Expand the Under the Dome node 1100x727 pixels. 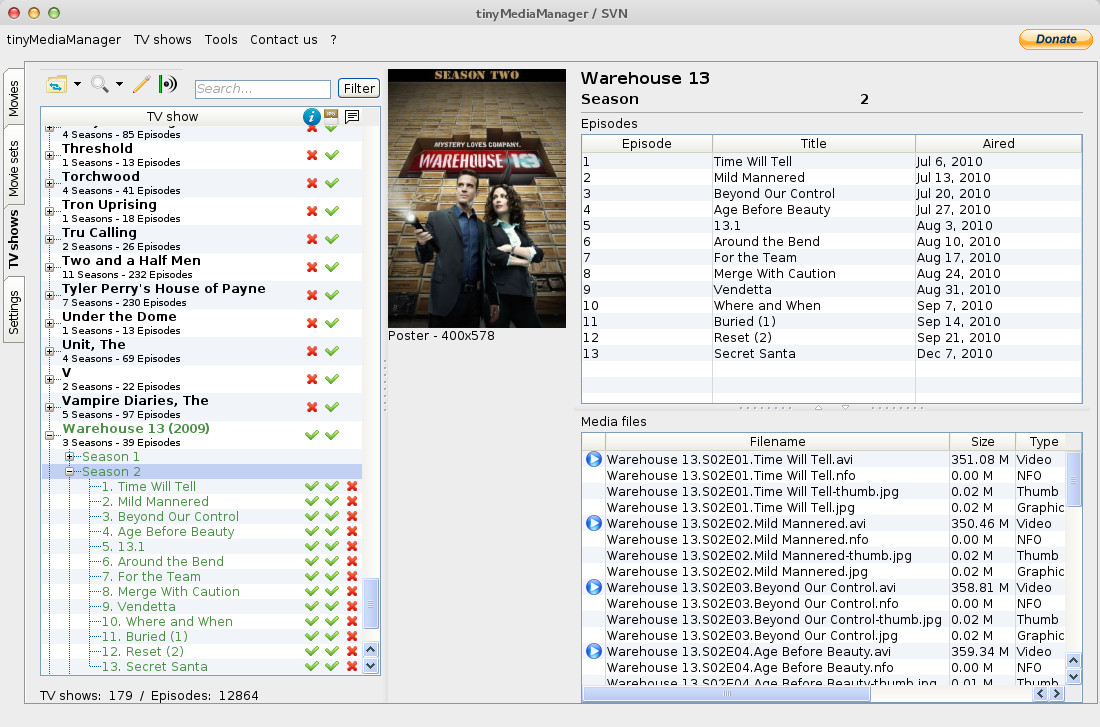(x=49, y=324)
